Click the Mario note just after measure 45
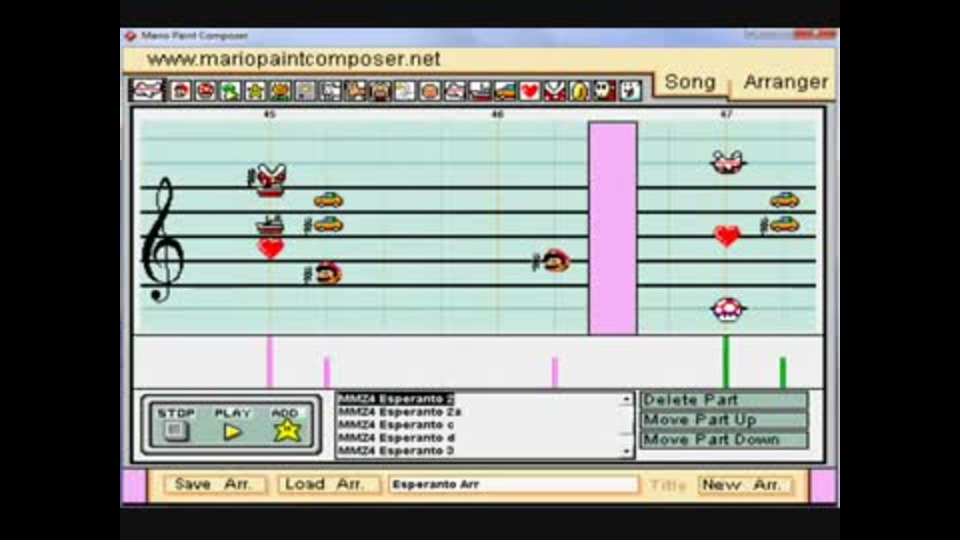Image resolution: width=960 pixels, height=540 pixels. pos(329,274)
